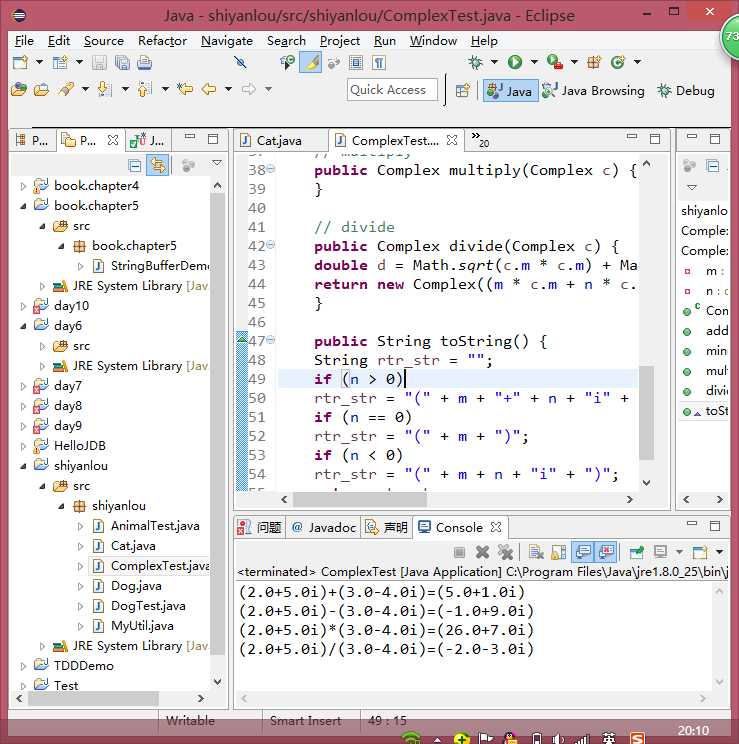Image resolution: width=739 pixels, height=744 pixels.
Task: Open the Debug button dropdown arrow
Action: coord(494,62)
